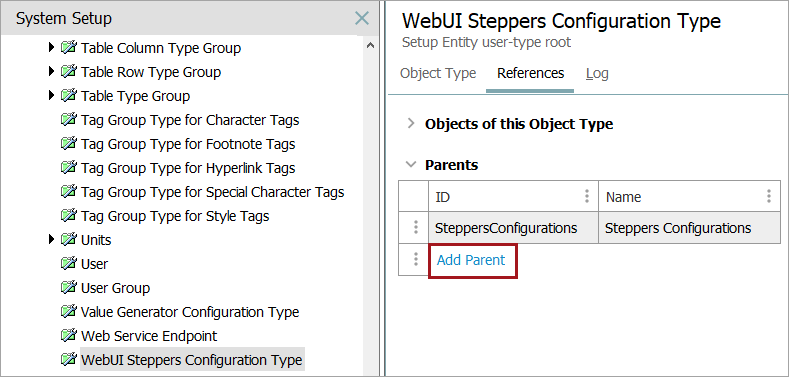Click the tree scrollbar up arrow

370,45
